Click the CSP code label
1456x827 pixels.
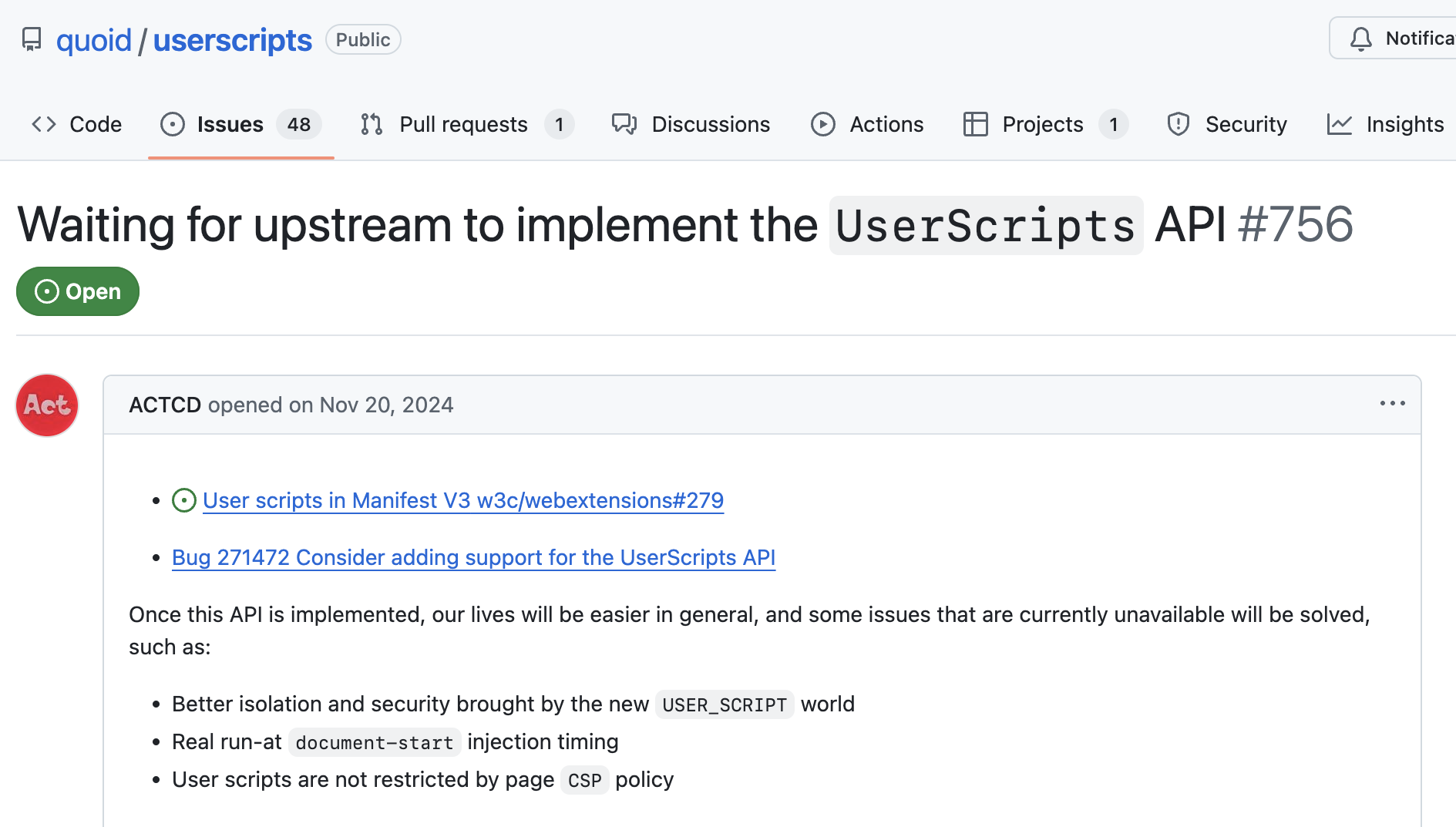[x=584, y=780]
